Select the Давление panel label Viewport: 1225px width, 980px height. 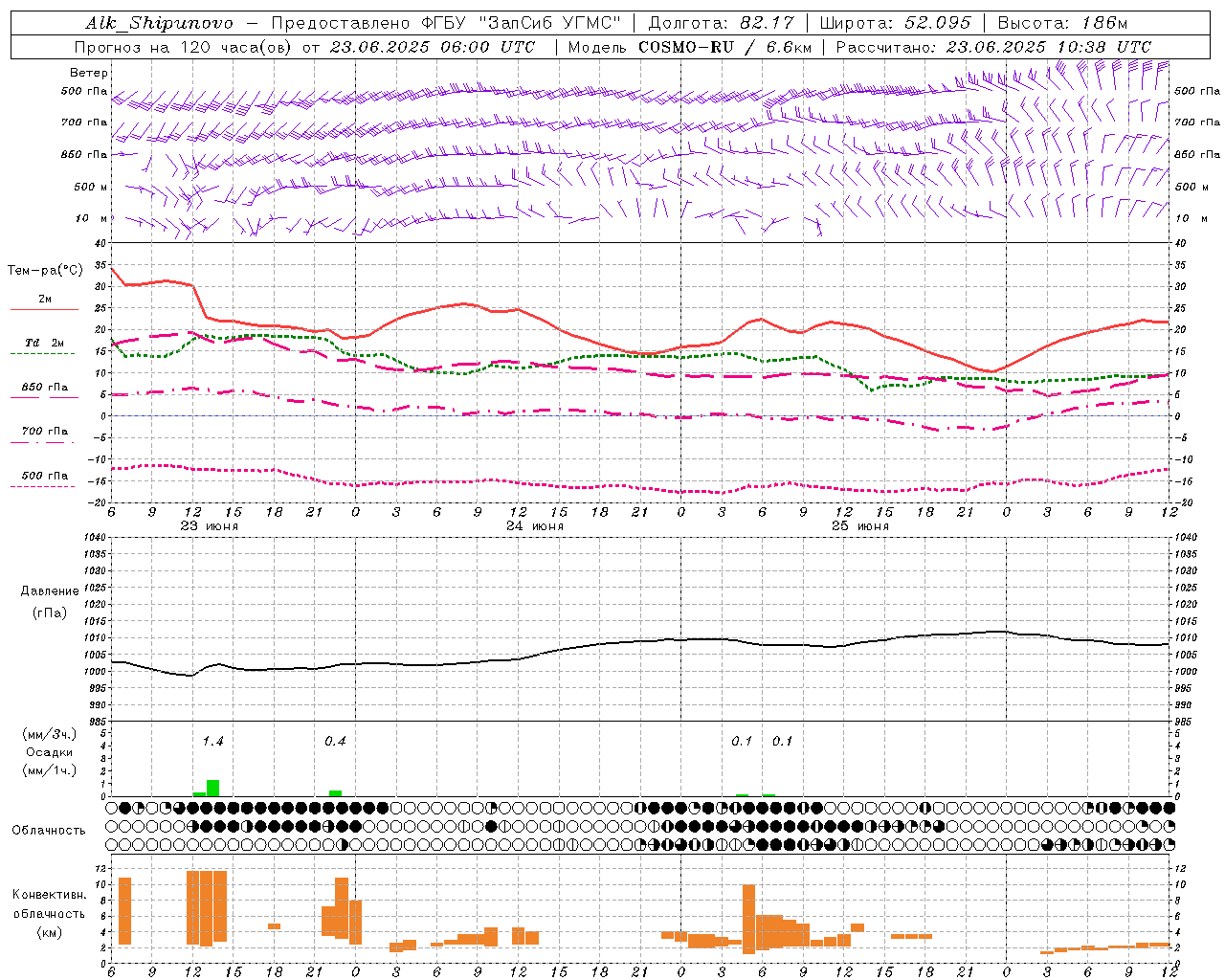tap(50, 591)
